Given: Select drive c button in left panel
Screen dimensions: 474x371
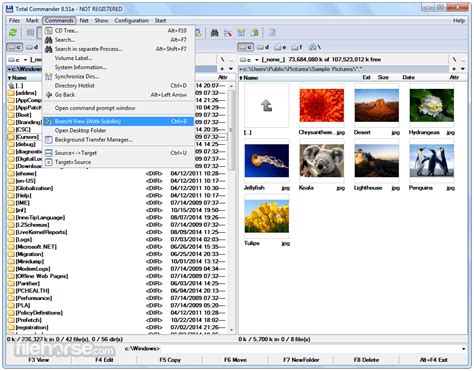Looking at the screenshot, I should 14,47.
